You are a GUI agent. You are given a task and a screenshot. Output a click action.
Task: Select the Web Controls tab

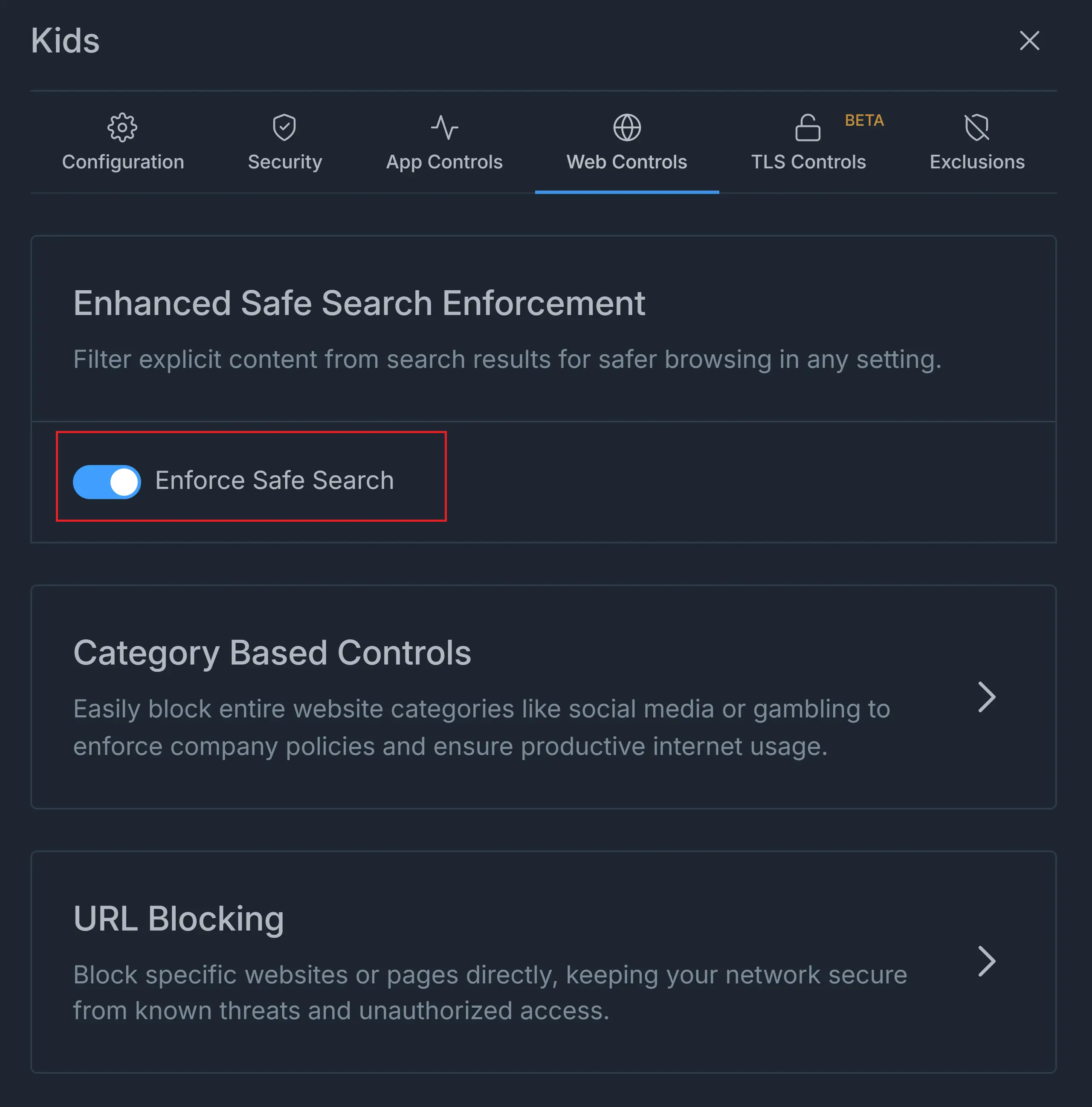point(626,161)
